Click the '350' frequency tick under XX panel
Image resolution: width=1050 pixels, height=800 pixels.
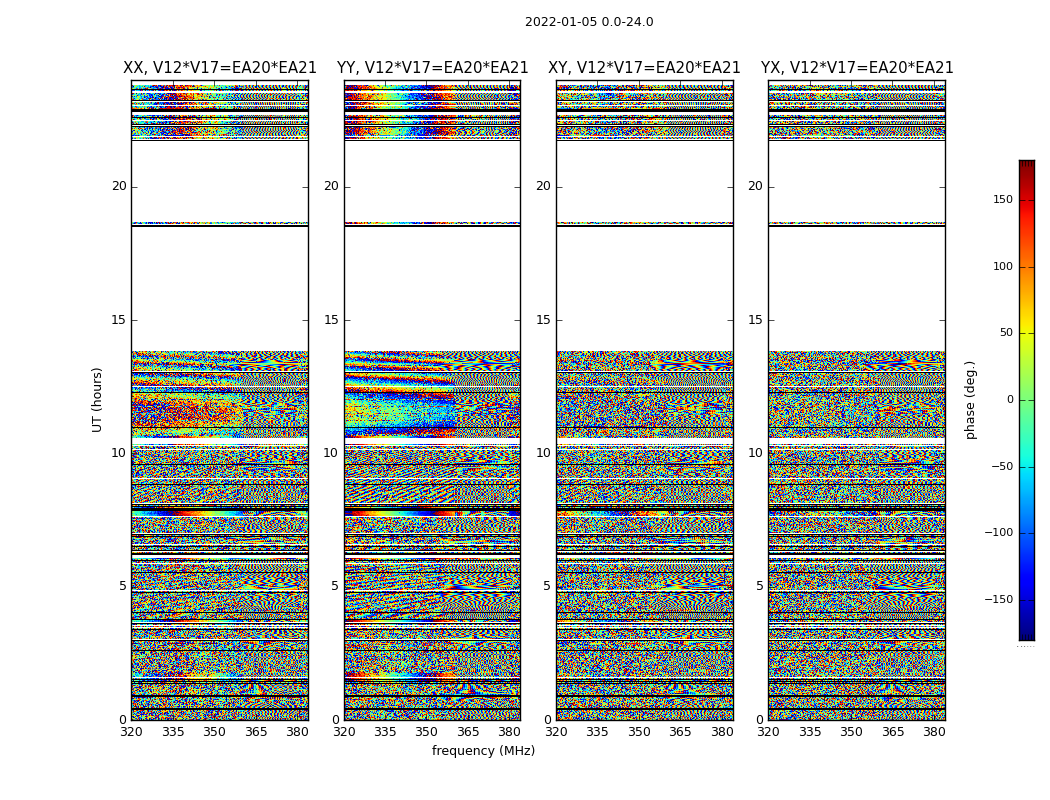click(214, 732)
